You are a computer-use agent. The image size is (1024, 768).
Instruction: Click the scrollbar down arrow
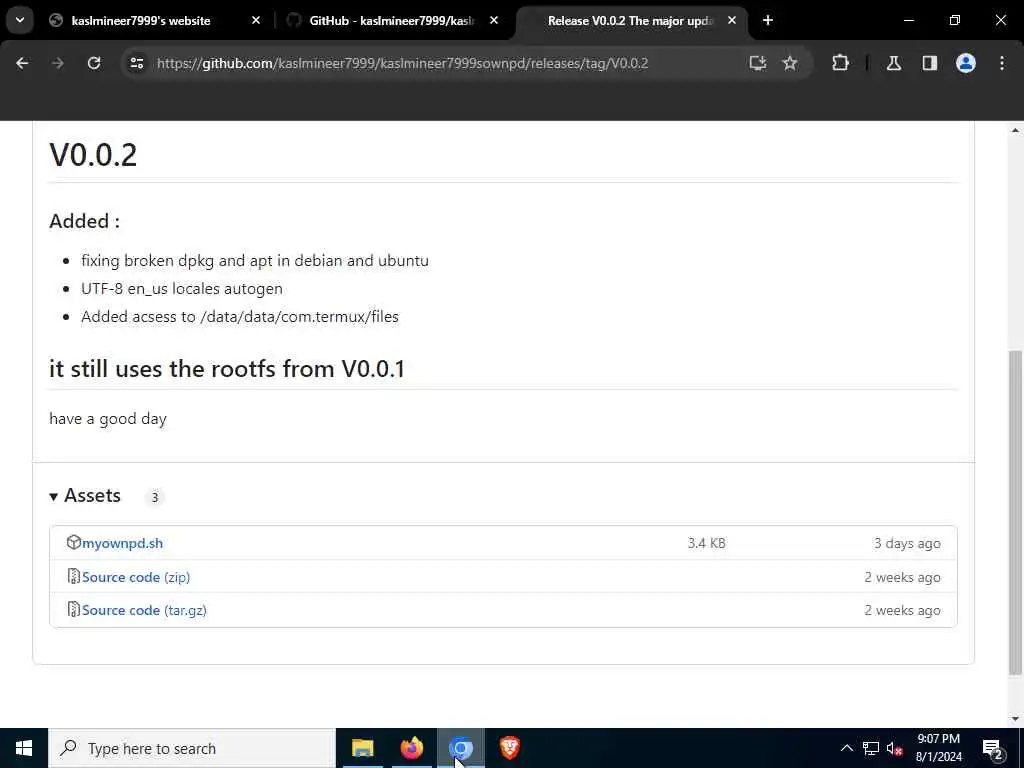click(x=1015, y=719)
